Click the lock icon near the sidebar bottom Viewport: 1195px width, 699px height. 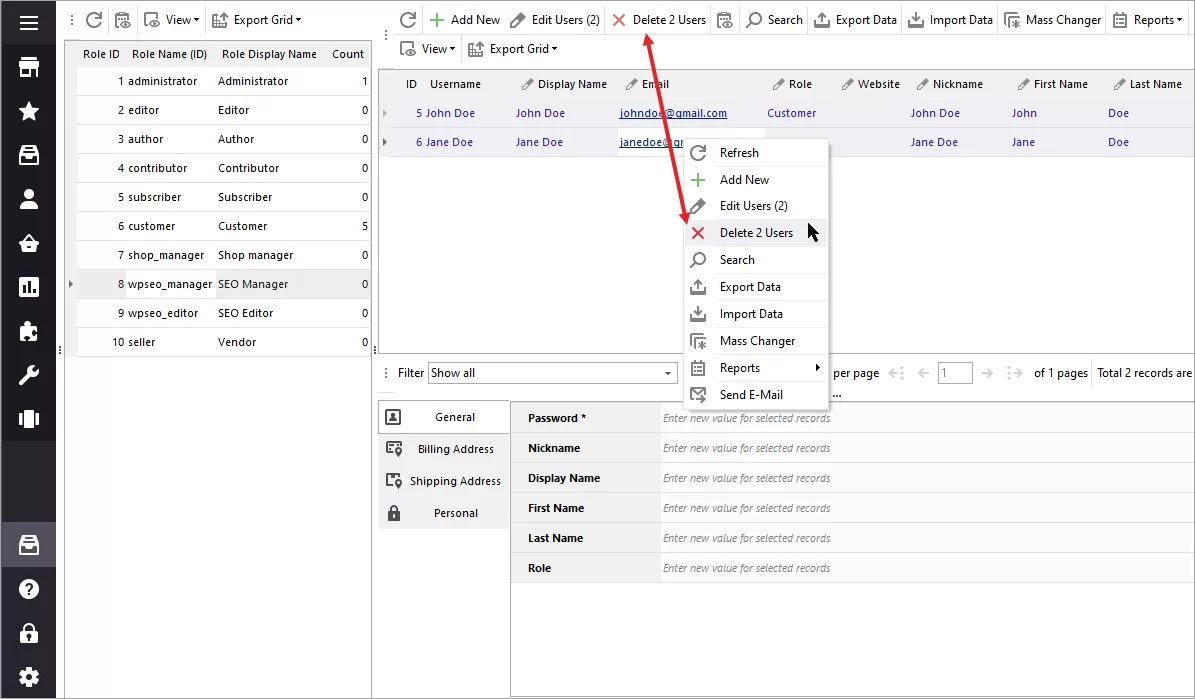pos(27,632)
